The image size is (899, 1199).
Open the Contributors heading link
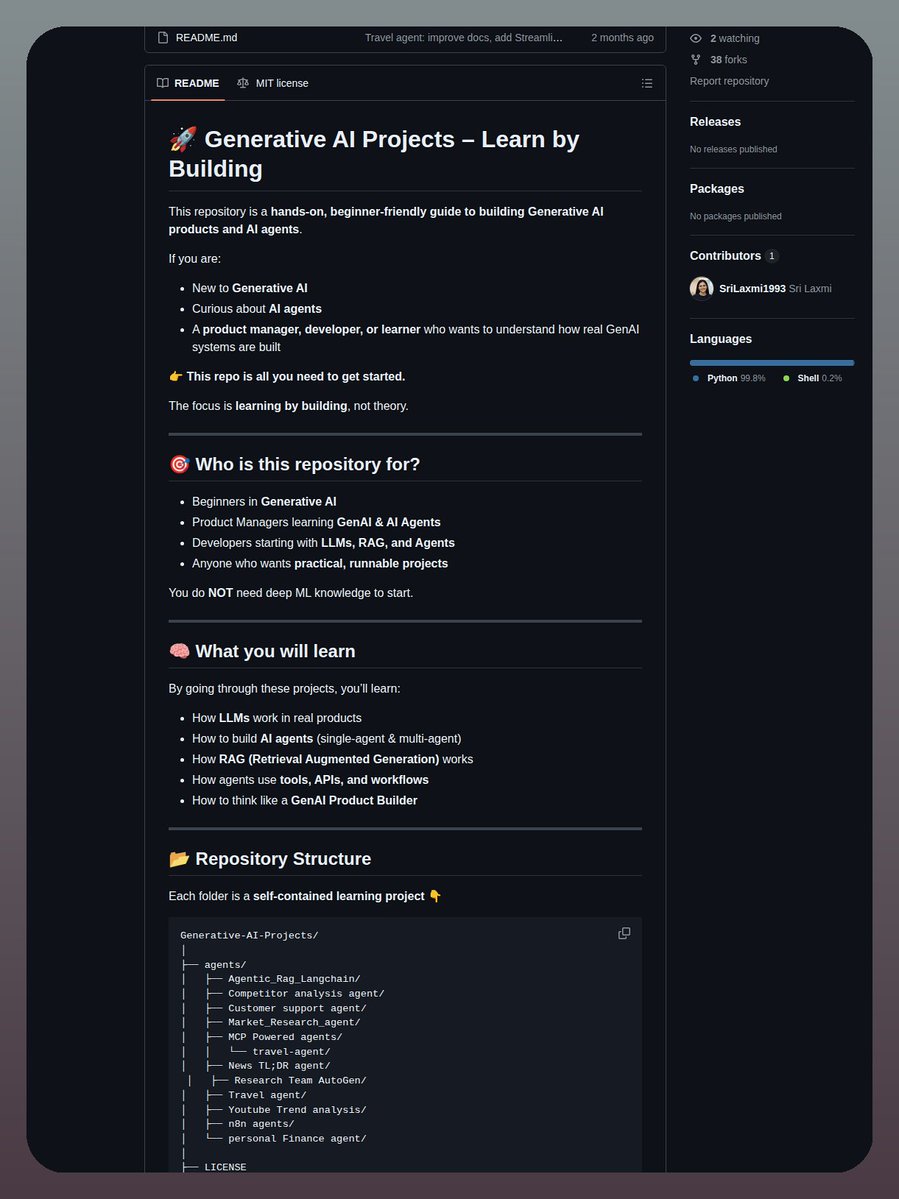pos(725,255)
